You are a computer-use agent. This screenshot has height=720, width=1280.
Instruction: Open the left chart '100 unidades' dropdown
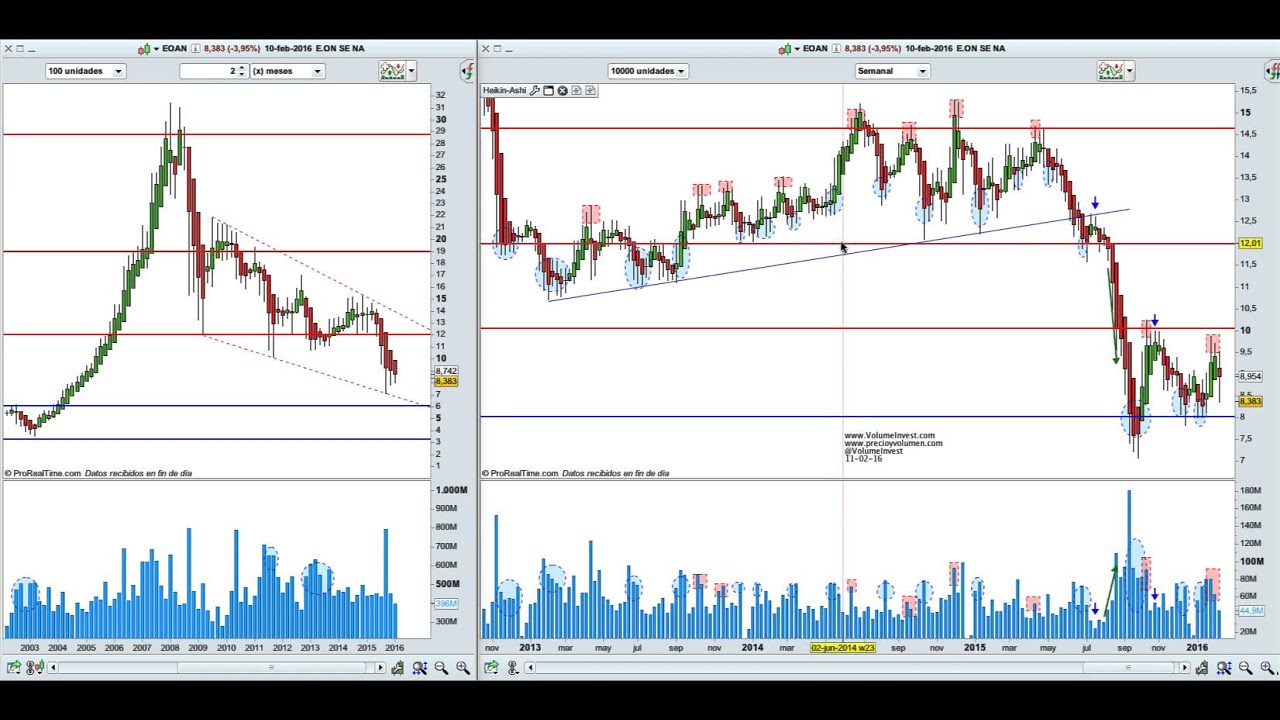pyautogui.click(x=85, y=71)
